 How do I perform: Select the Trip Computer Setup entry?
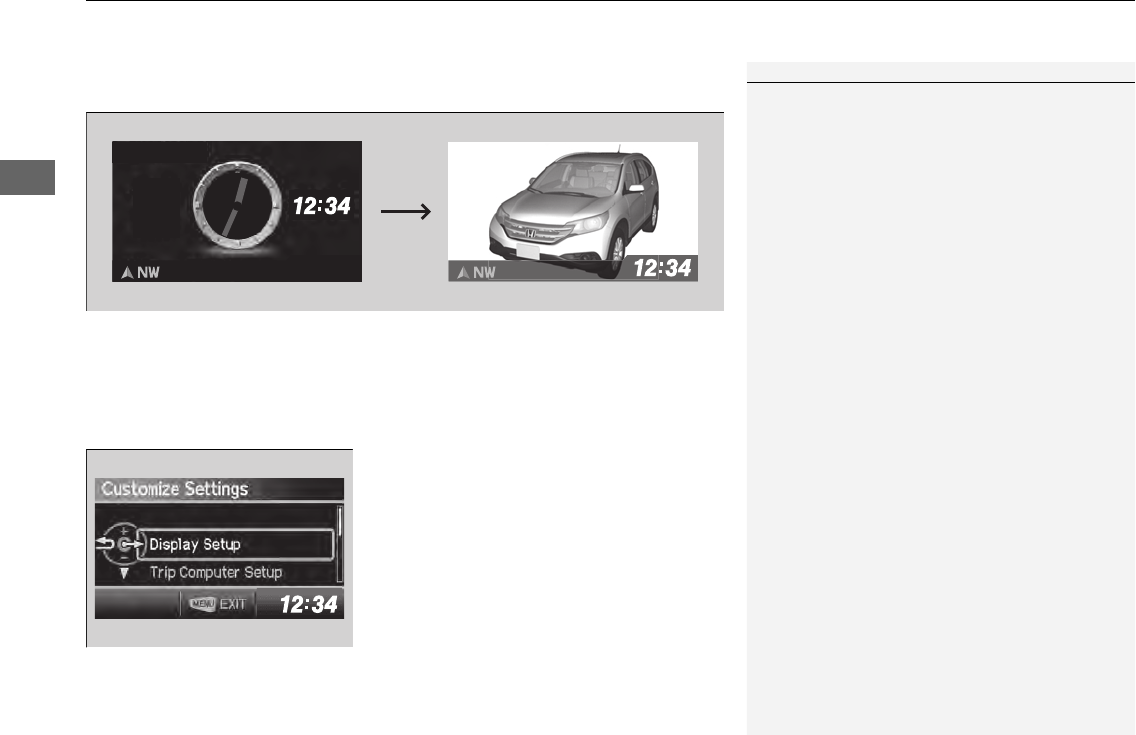pos(216,573)
